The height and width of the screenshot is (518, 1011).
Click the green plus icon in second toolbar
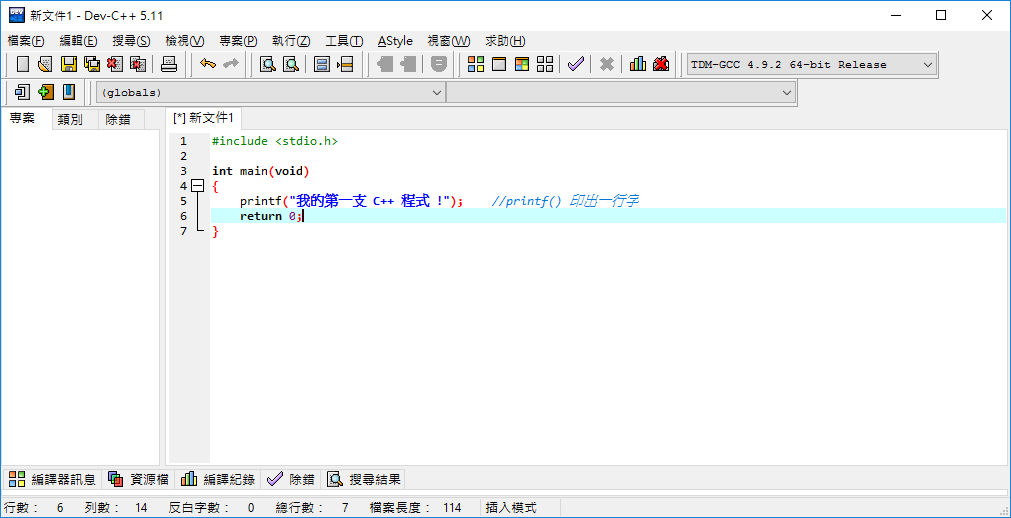(46, 92)
